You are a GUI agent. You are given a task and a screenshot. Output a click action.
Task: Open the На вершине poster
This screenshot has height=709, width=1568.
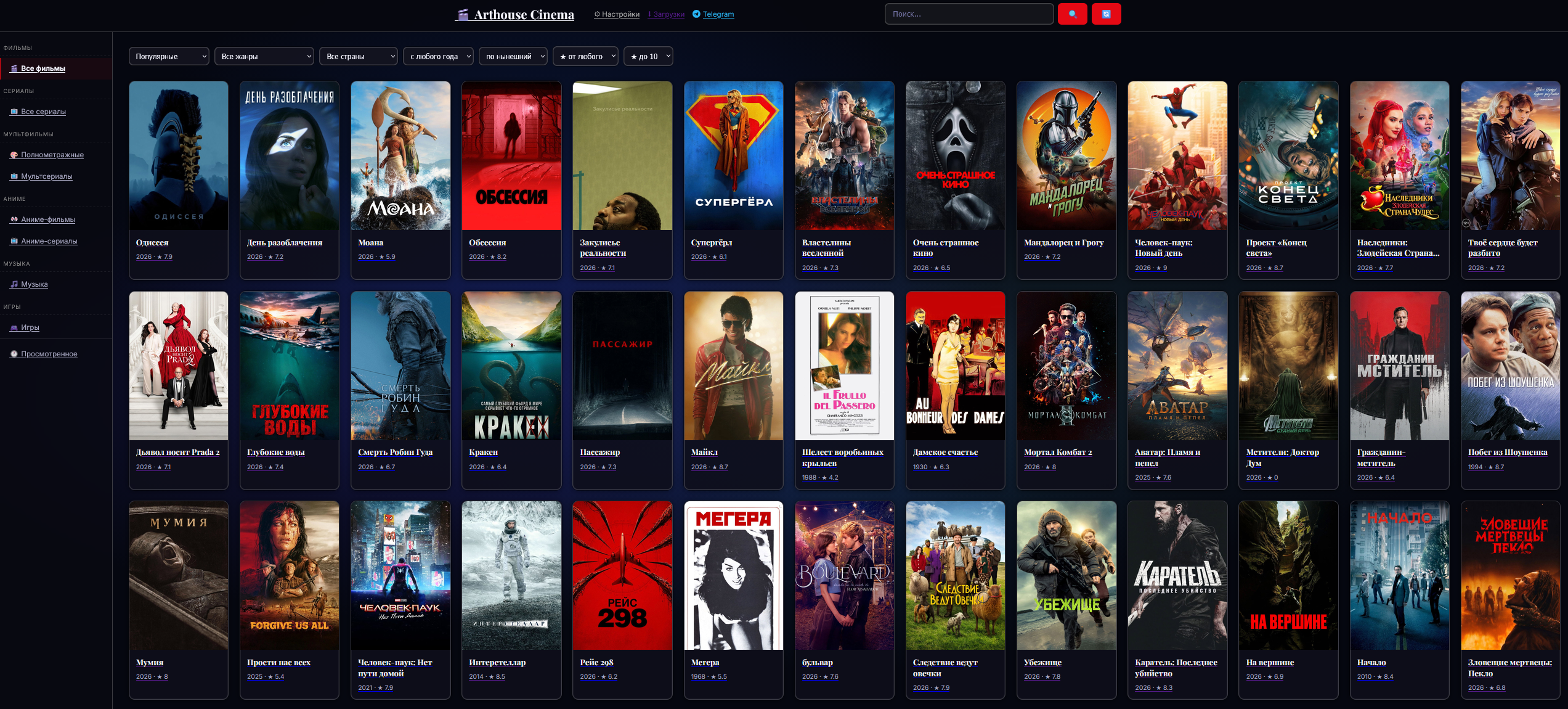click(x=1288, y=575)
